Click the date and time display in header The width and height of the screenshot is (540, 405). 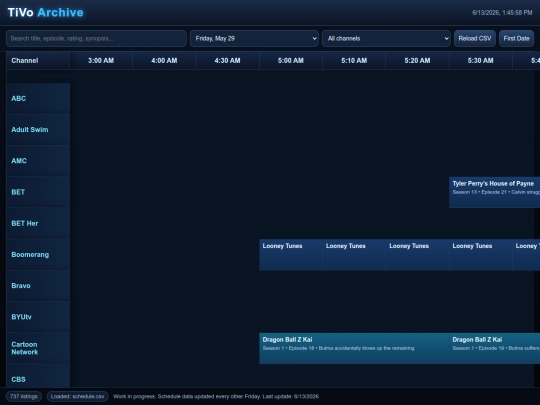point(502,13)
